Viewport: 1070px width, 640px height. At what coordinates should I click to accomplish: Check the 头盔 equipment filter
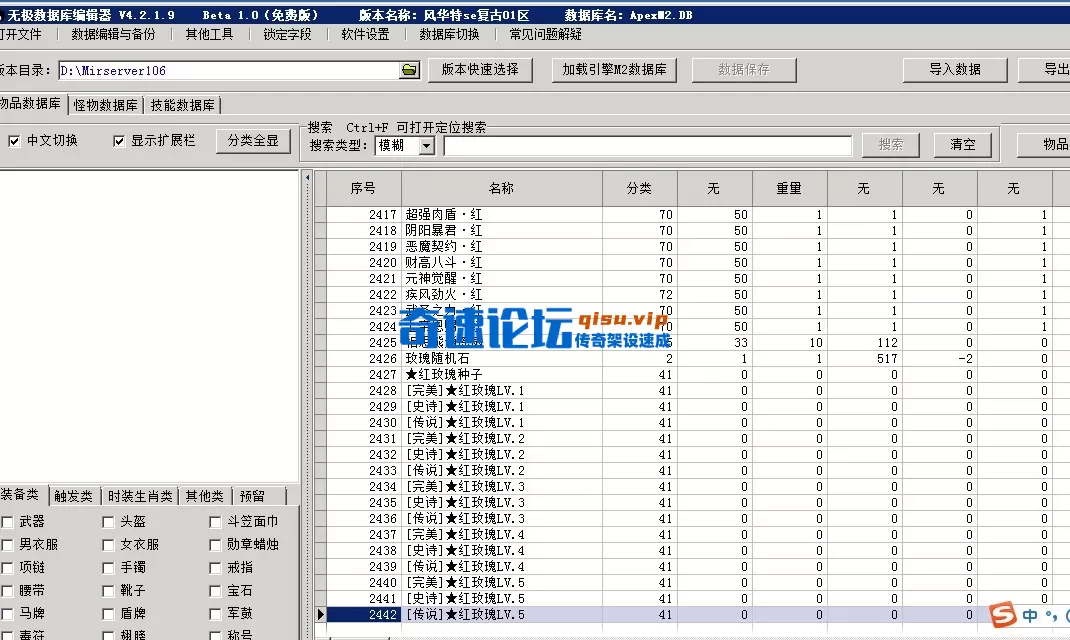click(x=107, y=520)
